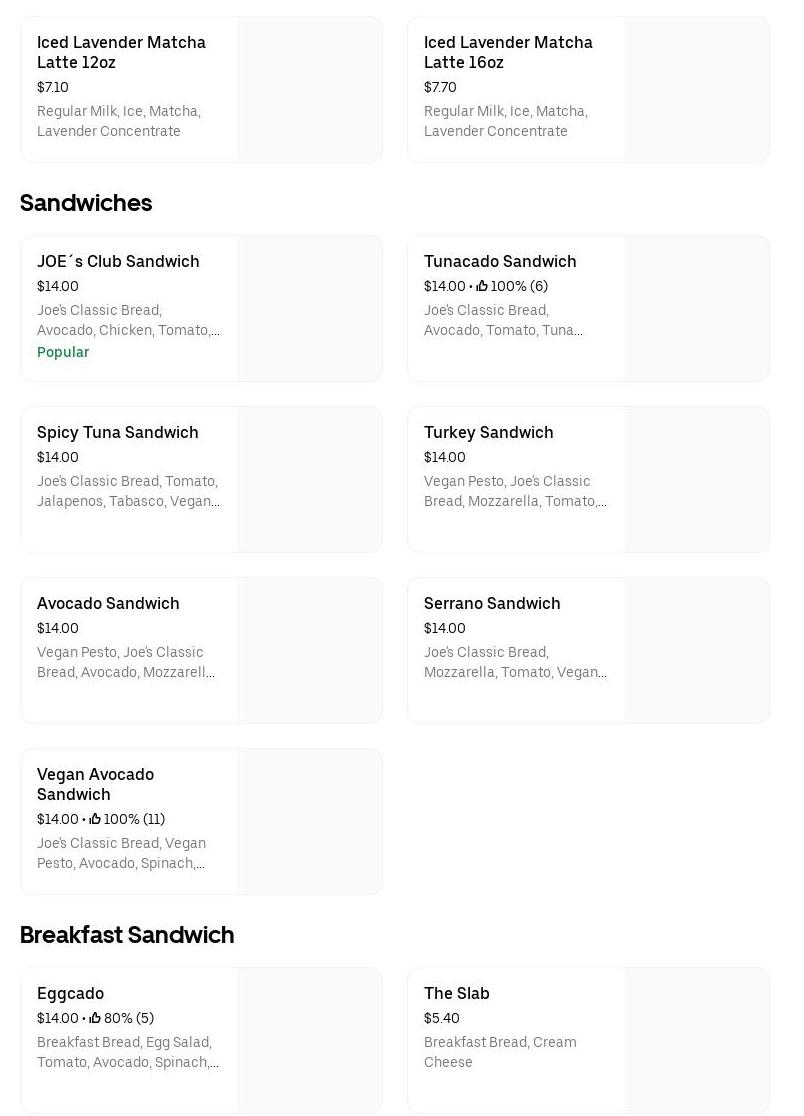Click the Spicy Tuna Sandwich ingredients description
The image size is (804, 1116).
coord(128,491)
